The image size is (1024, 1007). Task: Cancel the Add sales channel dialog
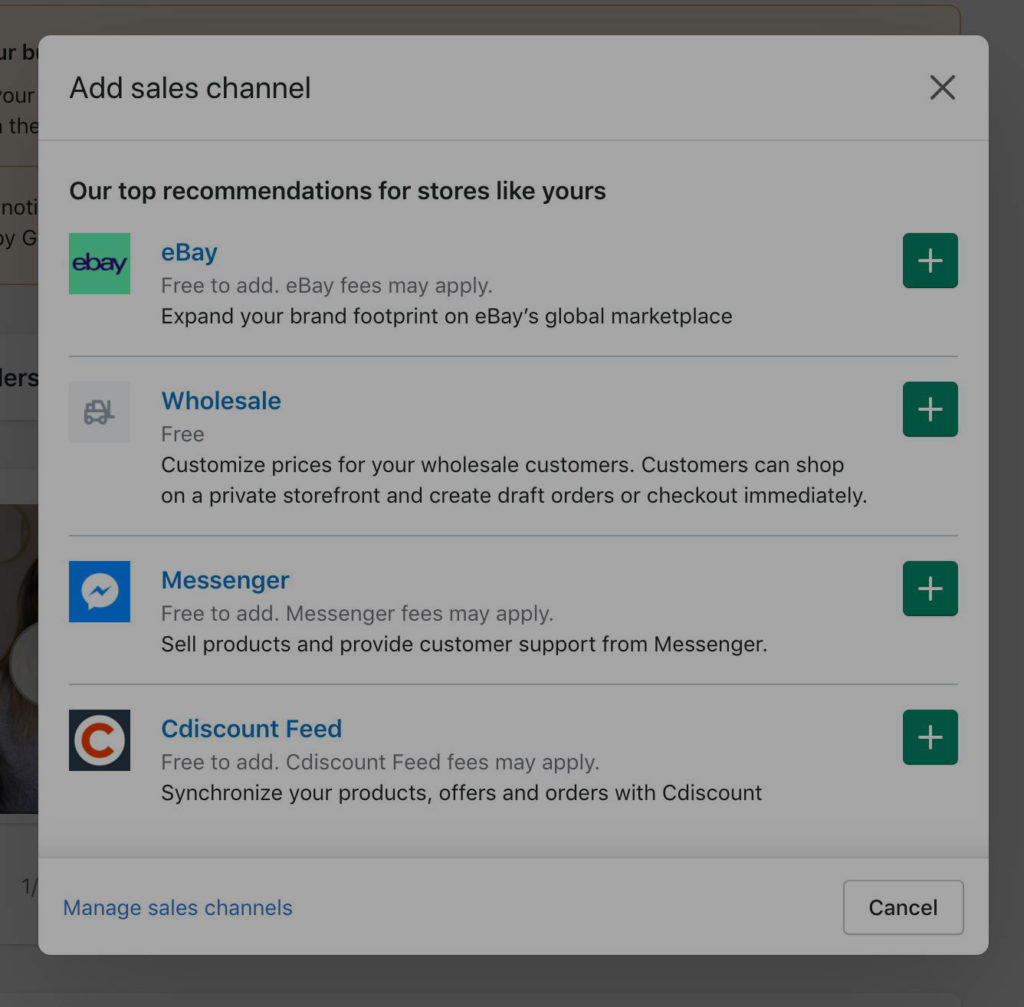pos(903,907)
